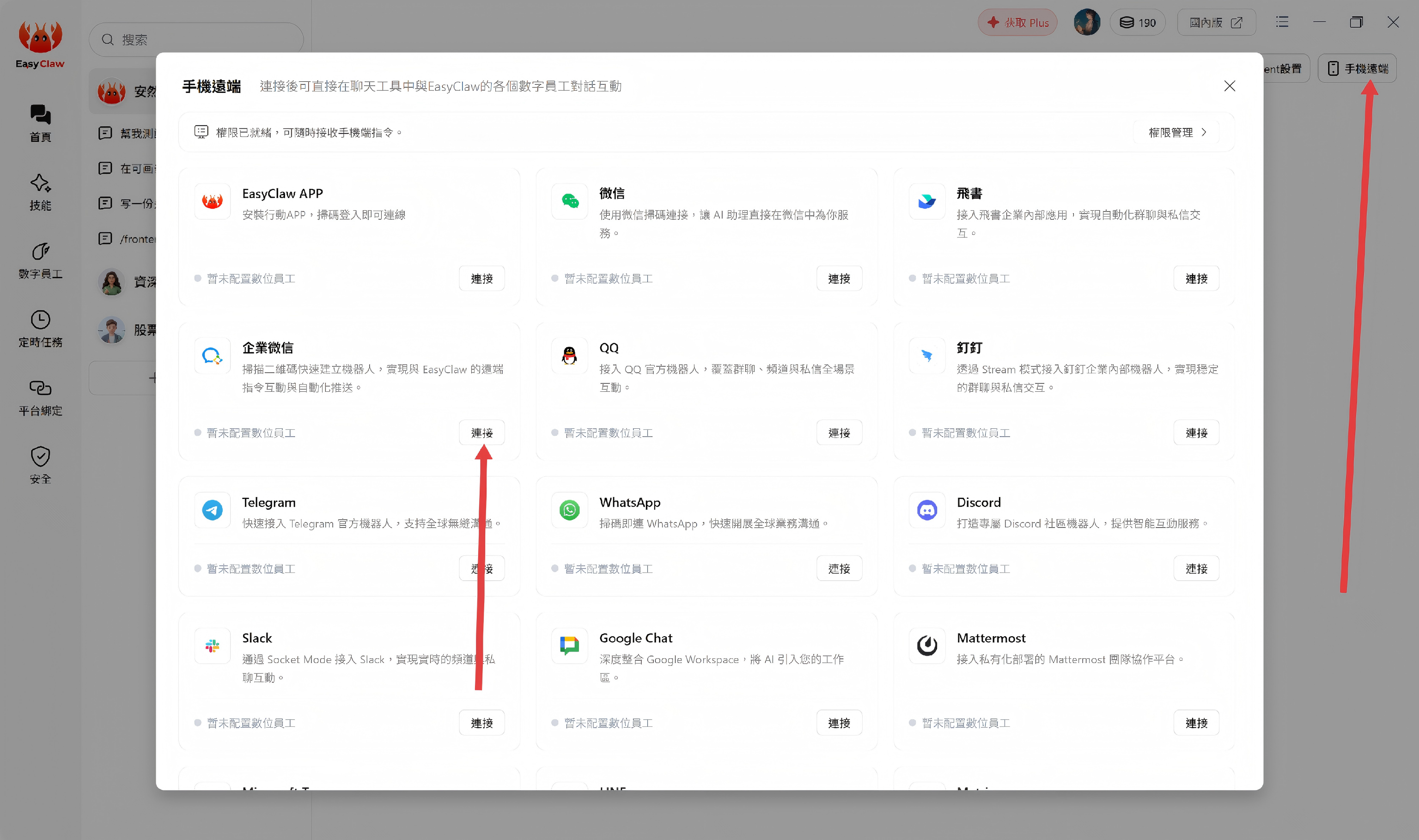Click the 權限已就緒 status message
This screenshot has height=840, width=1419.
(x=309, y=133)
